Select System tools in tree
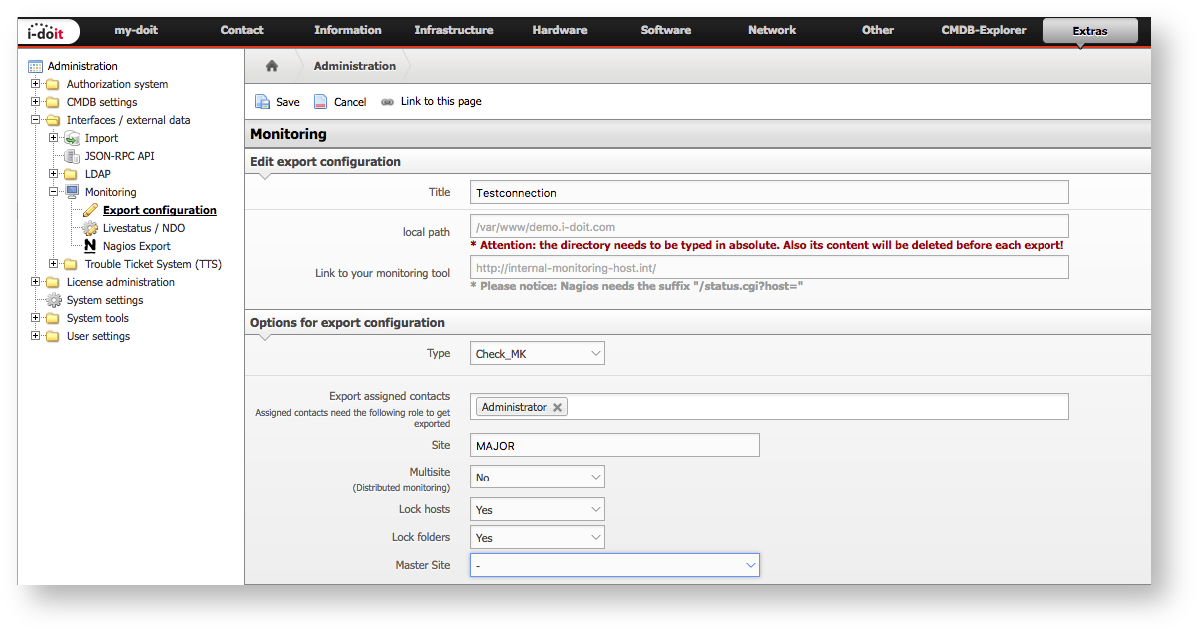The width and height of the screenshot is (1199, 633). (x=98, y=318)
